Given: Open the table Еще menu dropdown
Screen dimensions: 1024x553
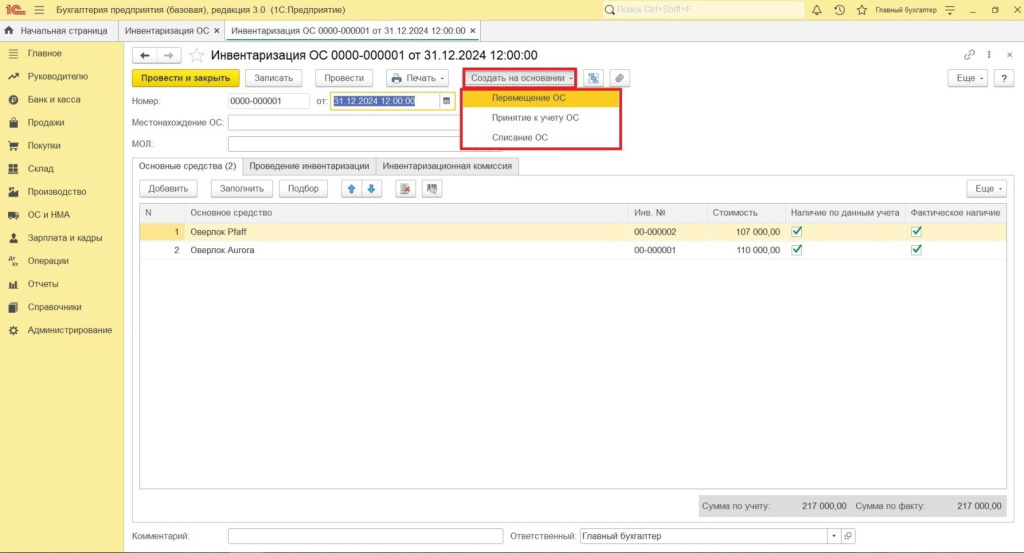Looking at the screenshot, I should pos(986,189).
